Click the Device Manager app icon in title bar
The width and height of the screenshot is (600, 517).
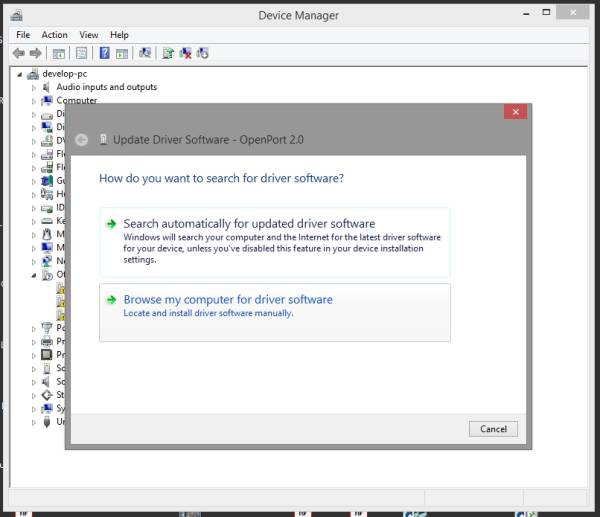(16, 15)
